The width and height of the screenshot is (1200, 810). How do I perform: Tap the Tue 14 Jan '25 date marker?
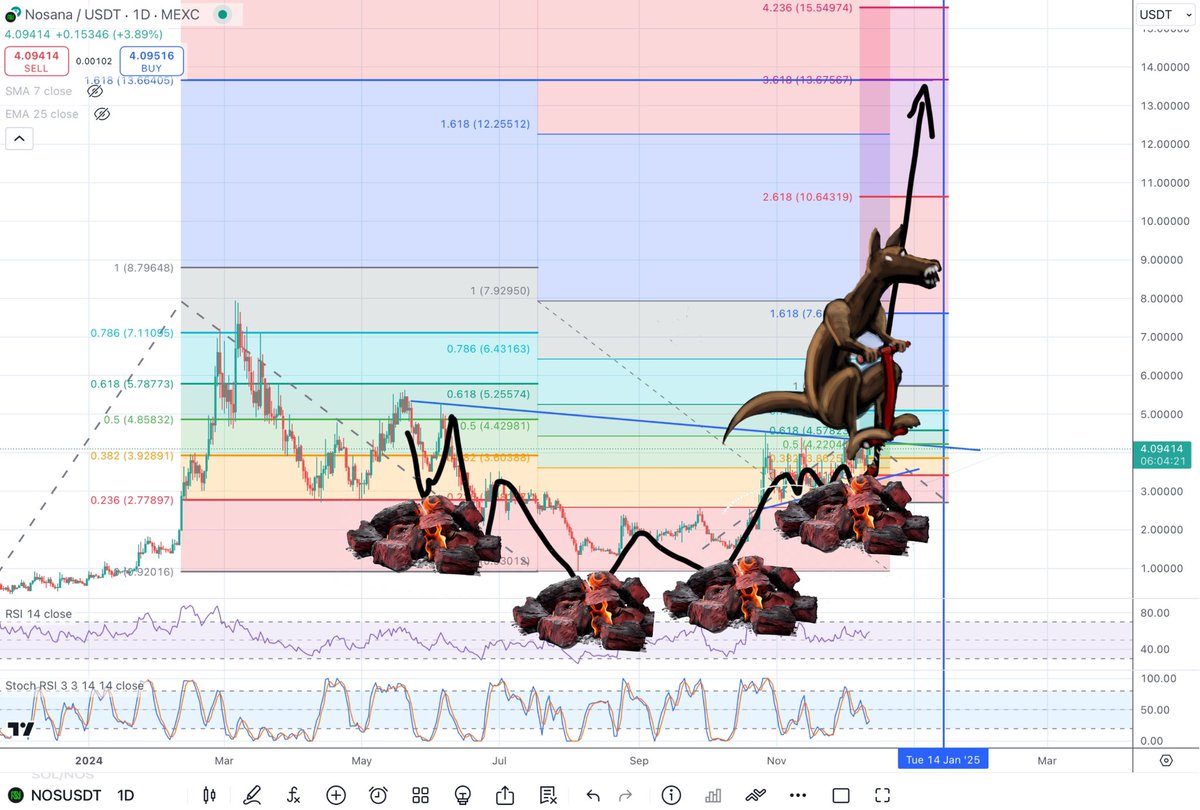point(944,760)
